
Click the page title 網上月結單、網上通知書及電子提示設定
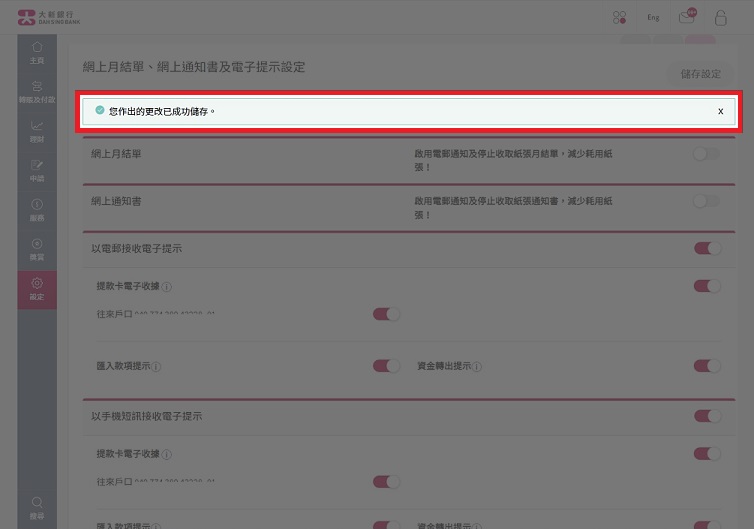[194, 67]
